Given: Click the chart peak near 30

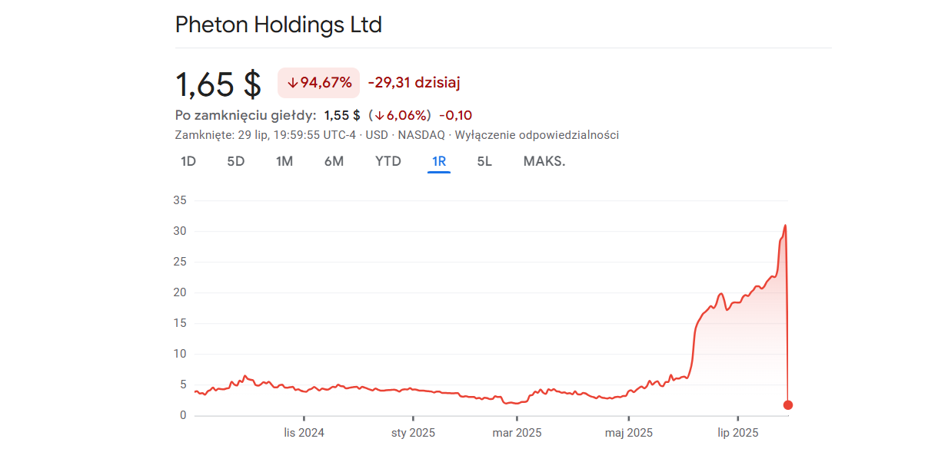Looking at the screenshot, I should 785,226.
